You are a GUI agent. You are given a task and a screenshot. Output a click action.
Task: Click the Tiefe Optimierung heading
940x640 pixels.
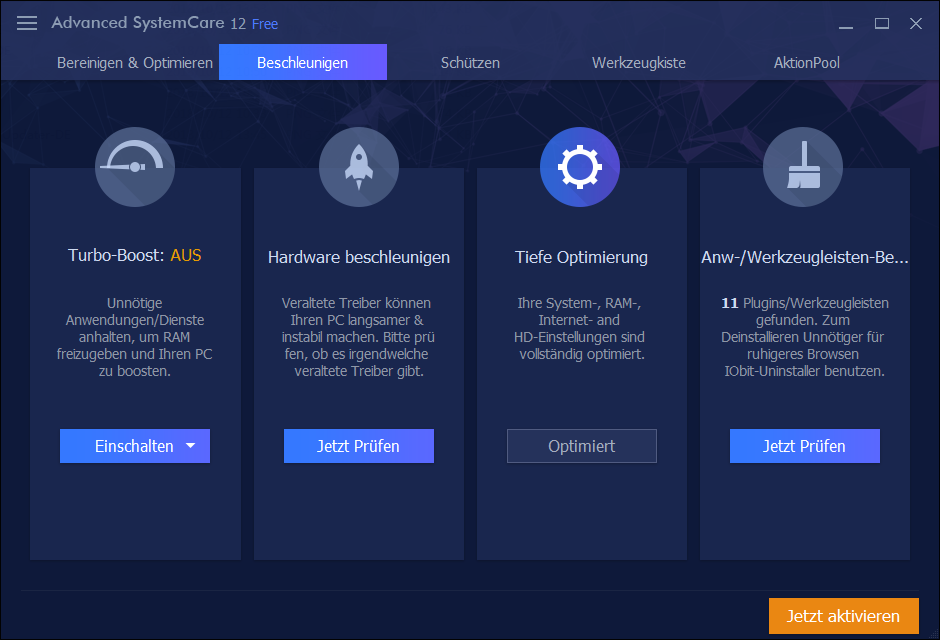[582, 258]
